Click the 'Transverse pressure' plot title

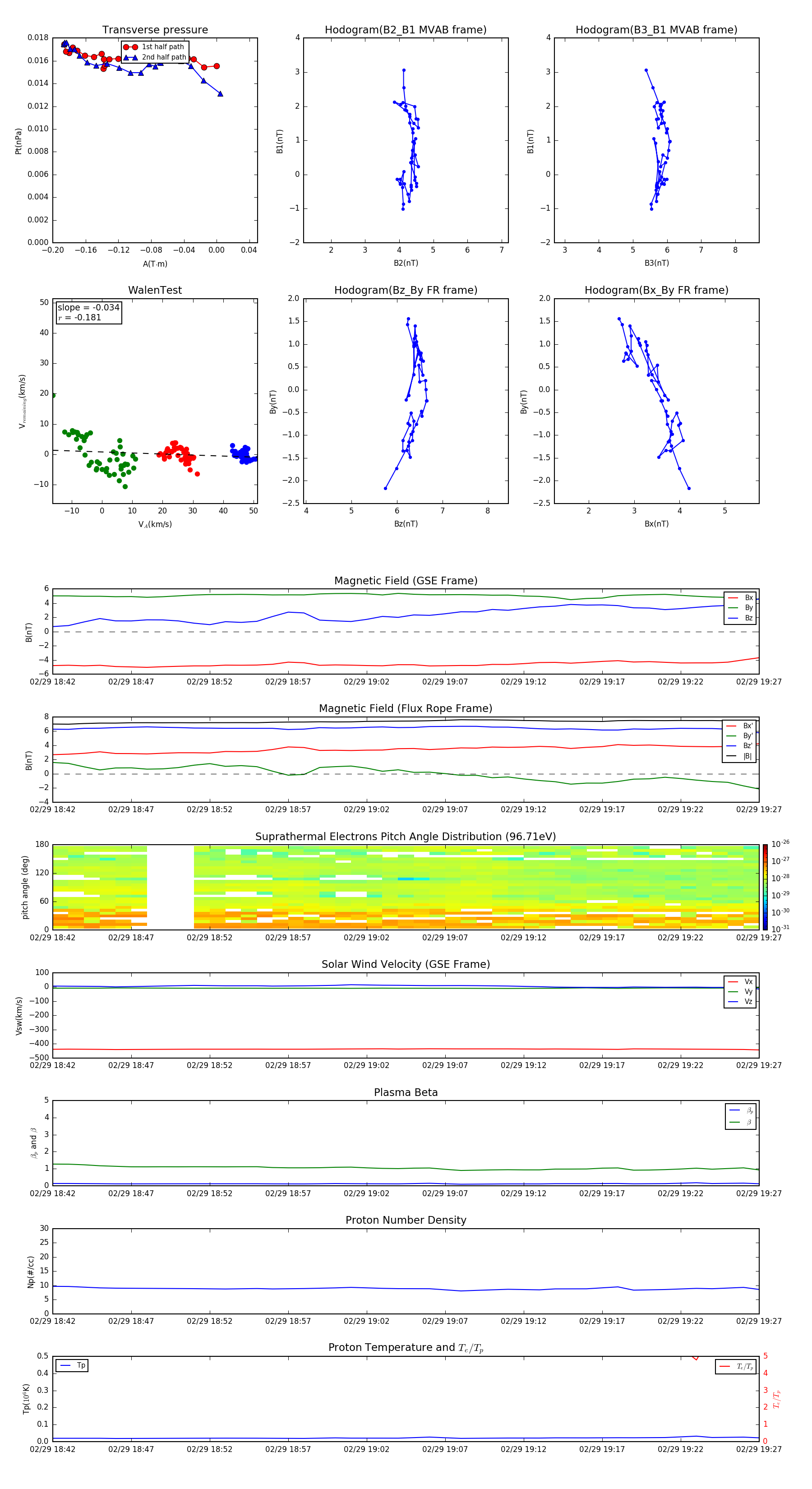[x=155, y=30]
